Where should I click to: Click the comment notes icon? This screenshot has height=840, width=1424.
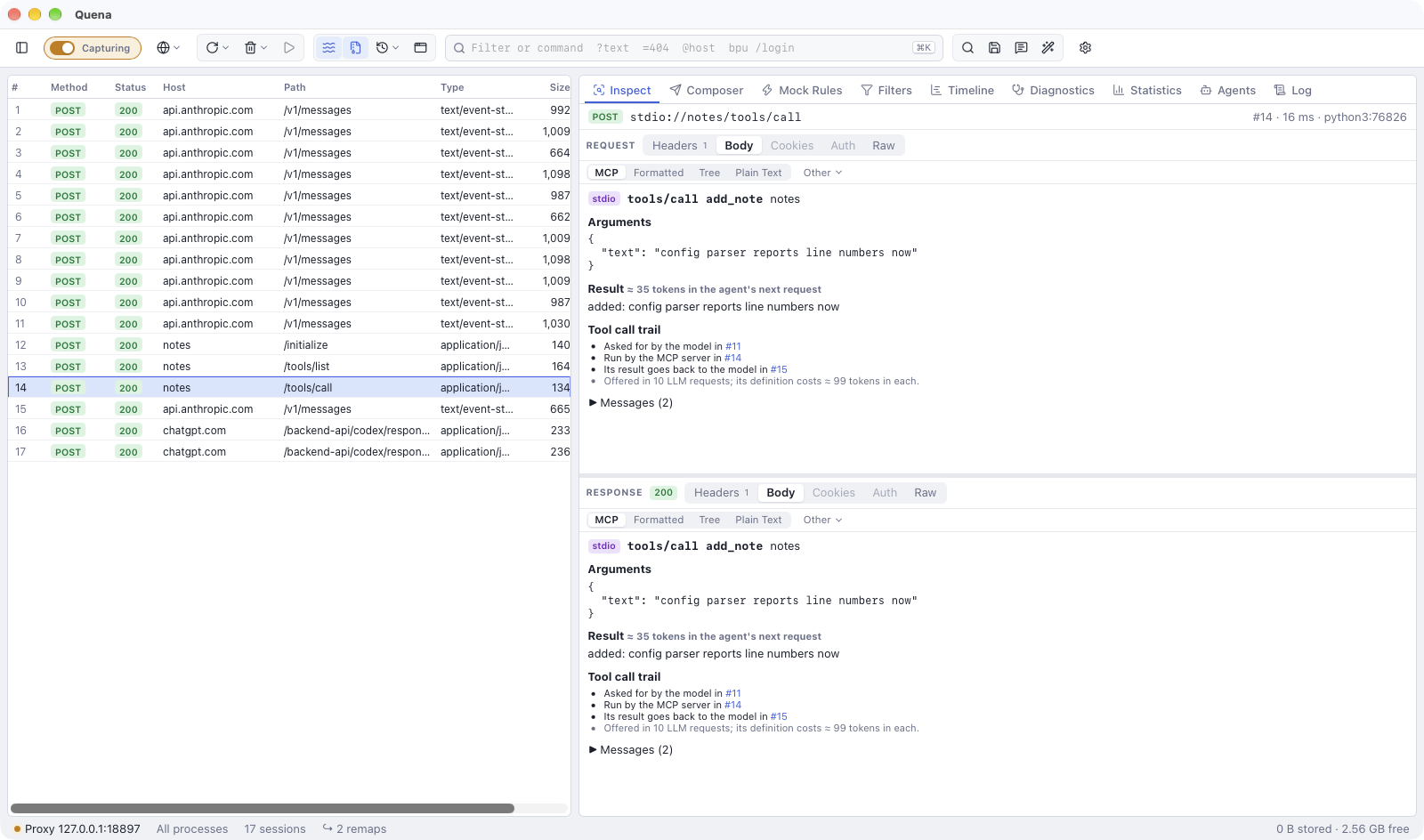(1022, 48)
